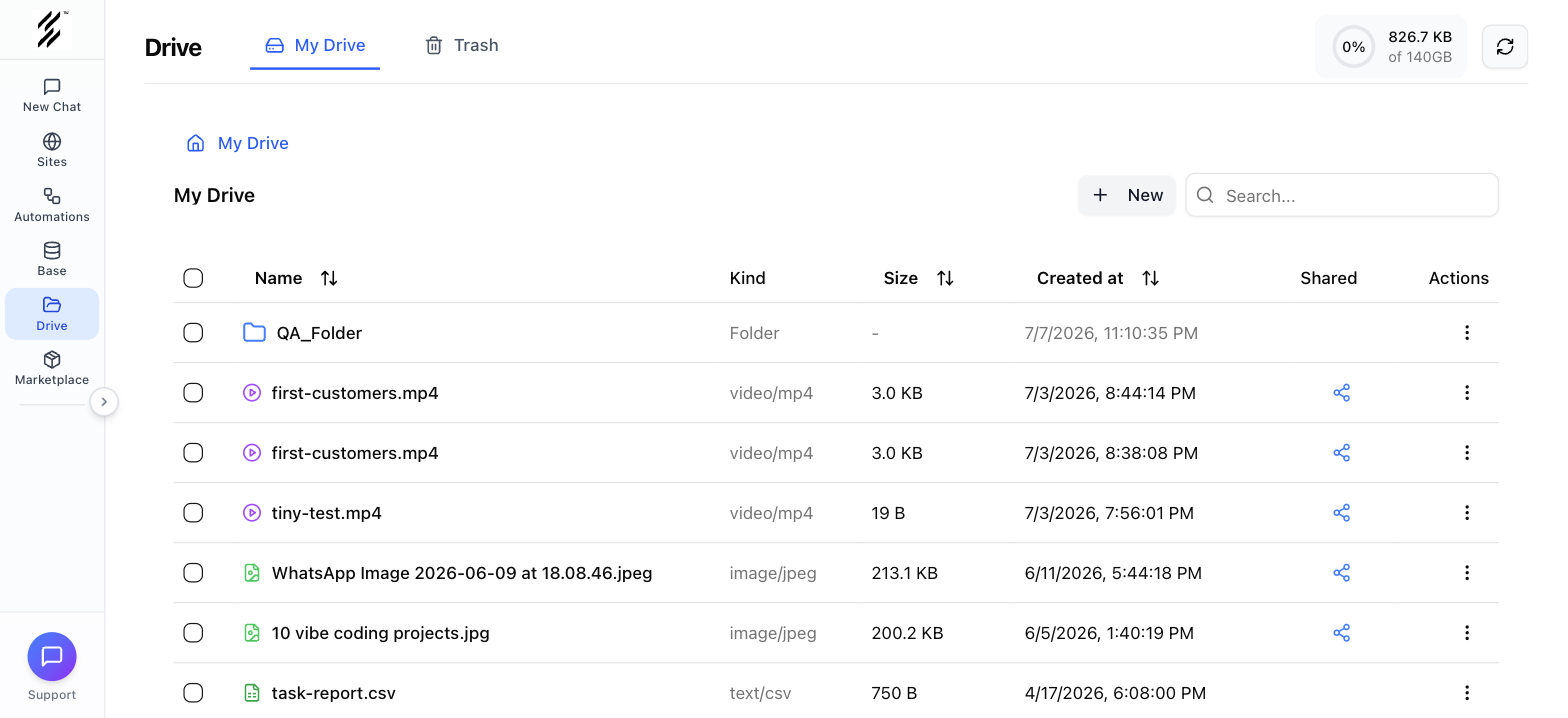Screen dimensions: 1568x718
Task: Click the 7/7/2026, 11:10:35 PM date
Action: pos(1111,333)
